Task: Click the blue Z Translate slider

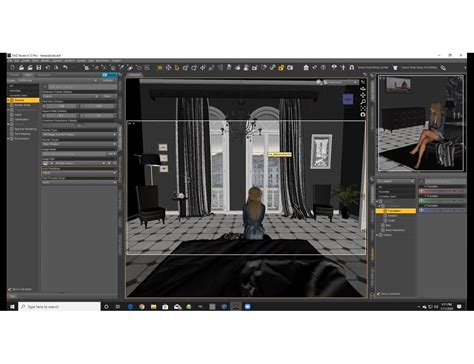Action: tap(442, 210)
